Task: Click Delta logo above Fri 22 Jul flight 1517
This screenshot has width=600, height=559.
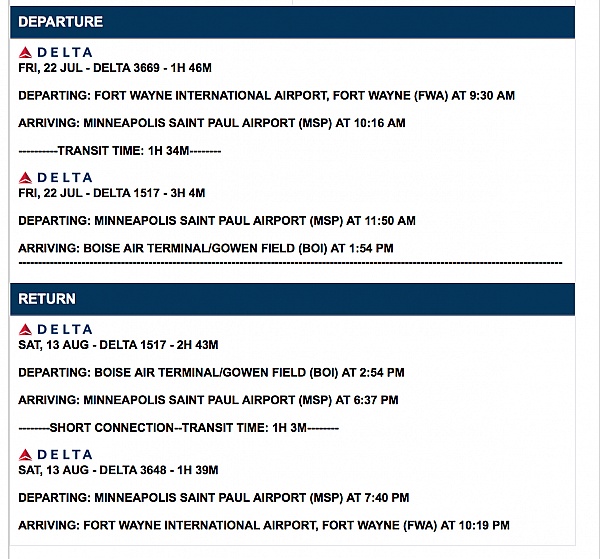Action: coord(56,177)
